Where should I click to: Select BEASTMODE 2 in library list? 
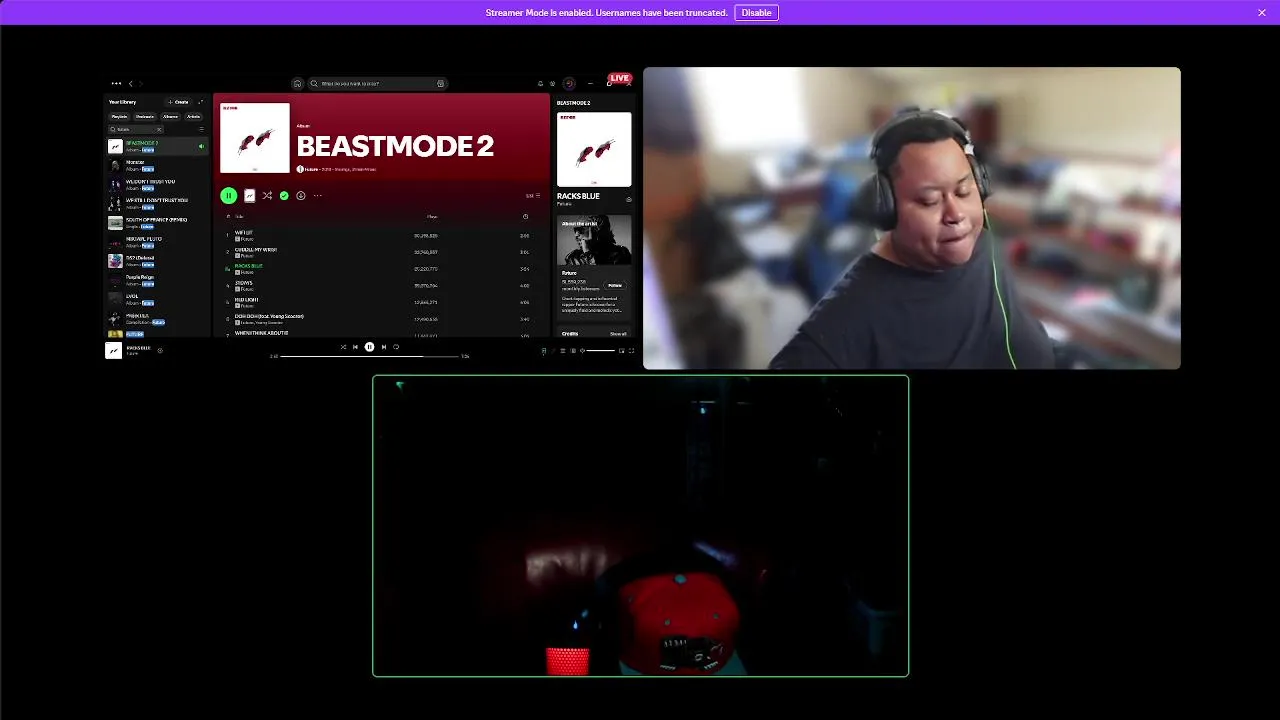pyautogui.click(x=158, y=146)
